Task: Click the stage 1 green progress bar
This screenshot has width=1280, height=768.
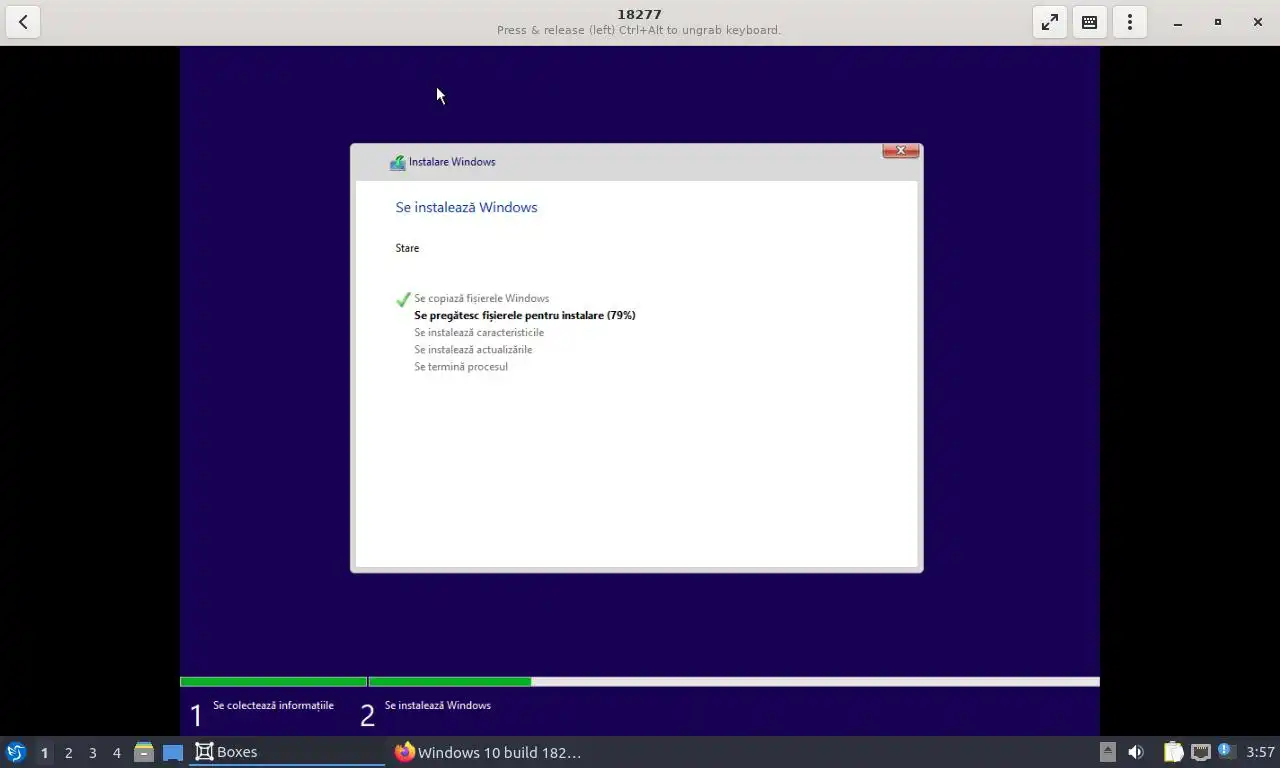Action: 273,682
